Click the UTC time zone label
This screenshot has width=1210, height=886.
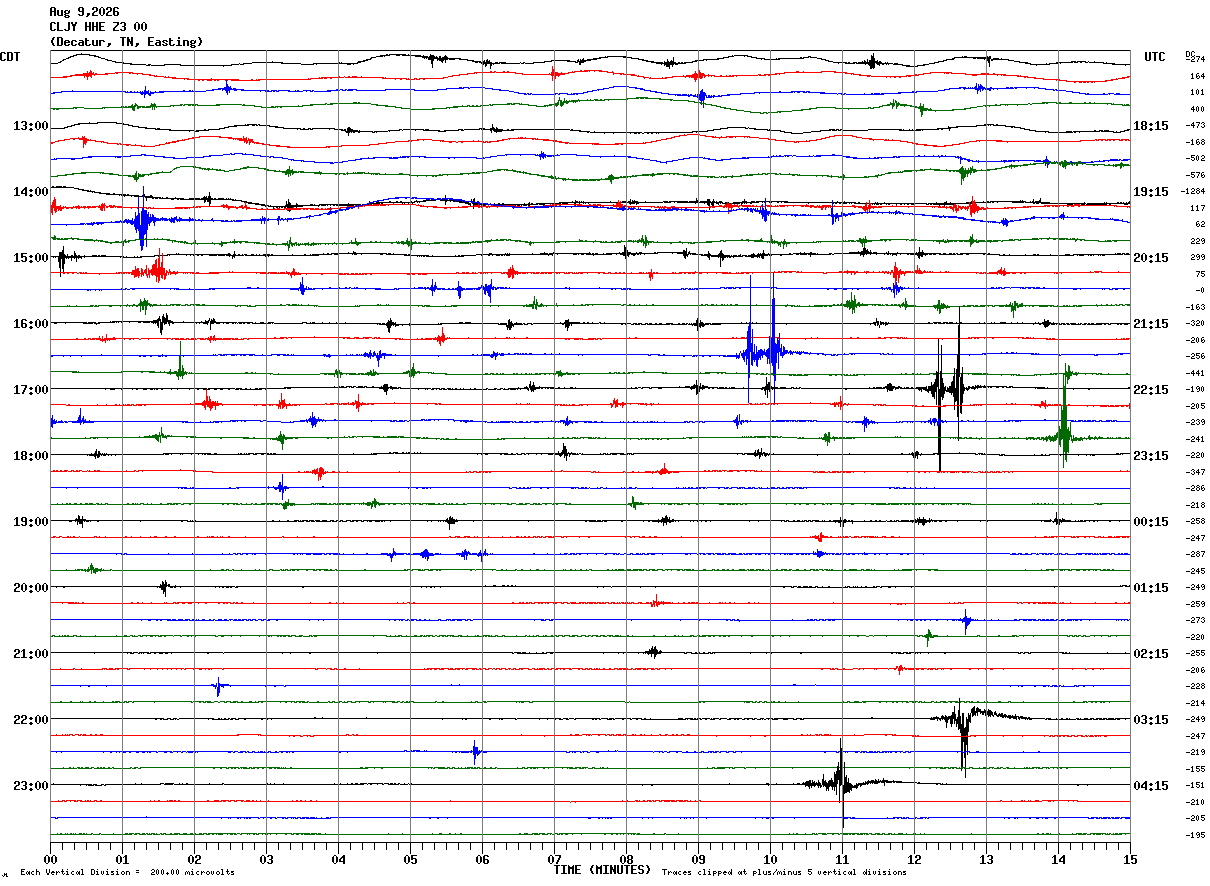[x=1155, y=57]
